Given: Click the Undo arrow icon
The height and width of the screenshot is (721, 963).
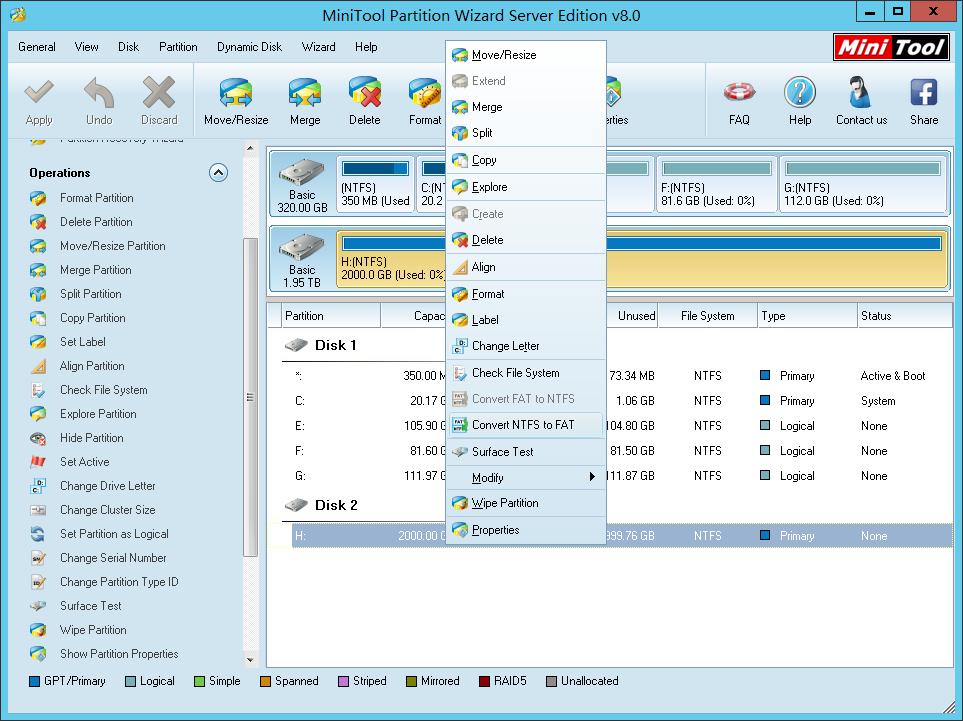Looking at the screenshot, I should point(99,93).
